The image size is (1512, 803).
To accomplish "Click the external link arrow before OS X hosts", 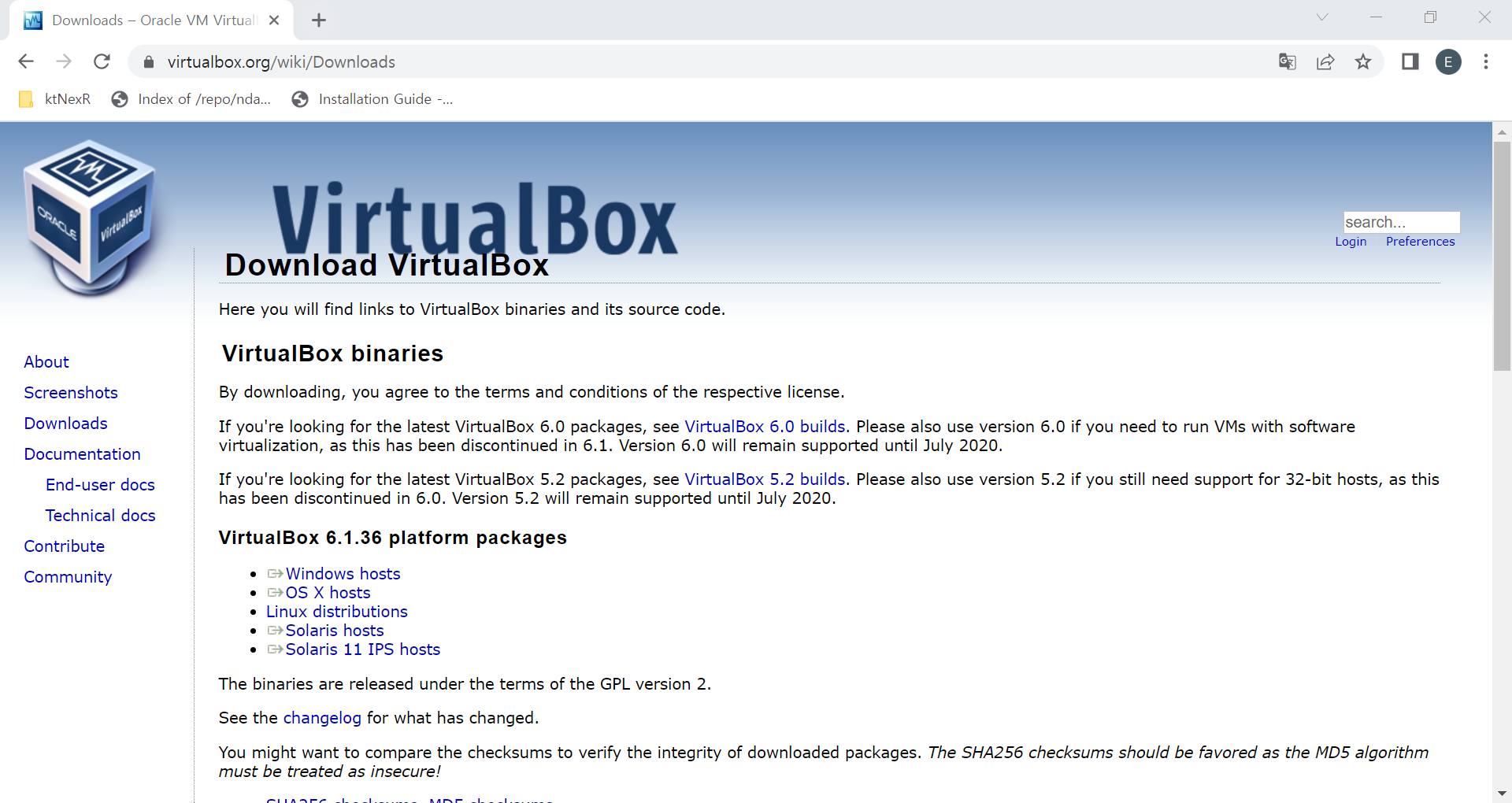I will tap(275, 593).
